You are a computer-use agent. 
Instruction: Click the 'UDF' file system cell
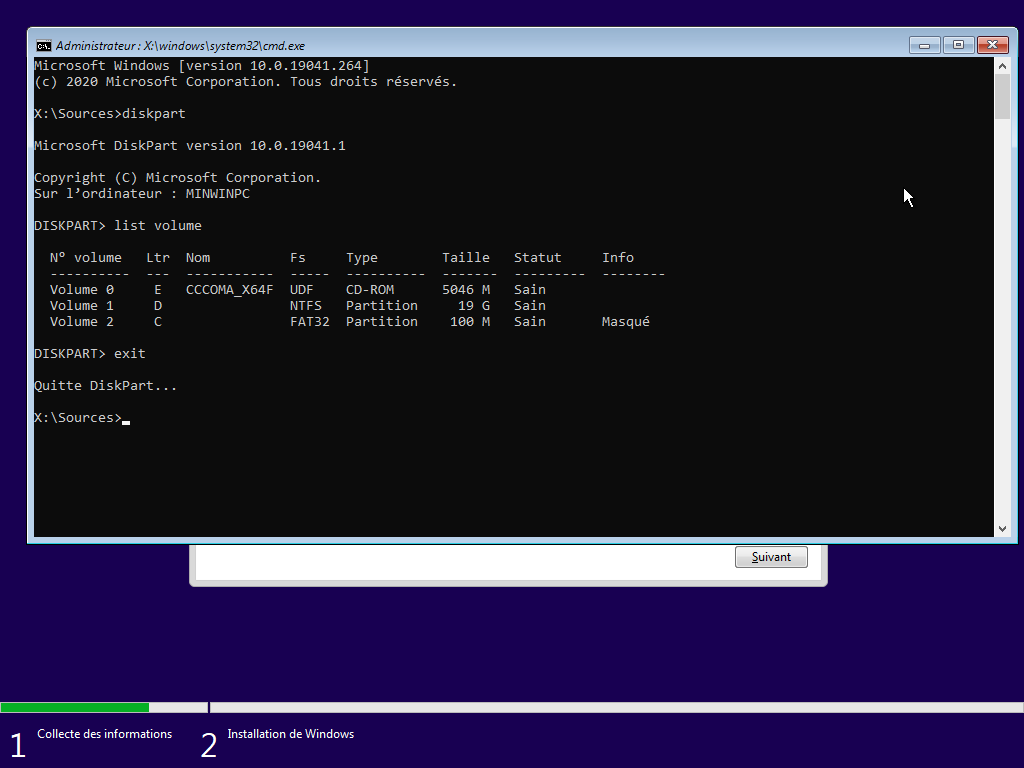[302, 289]
